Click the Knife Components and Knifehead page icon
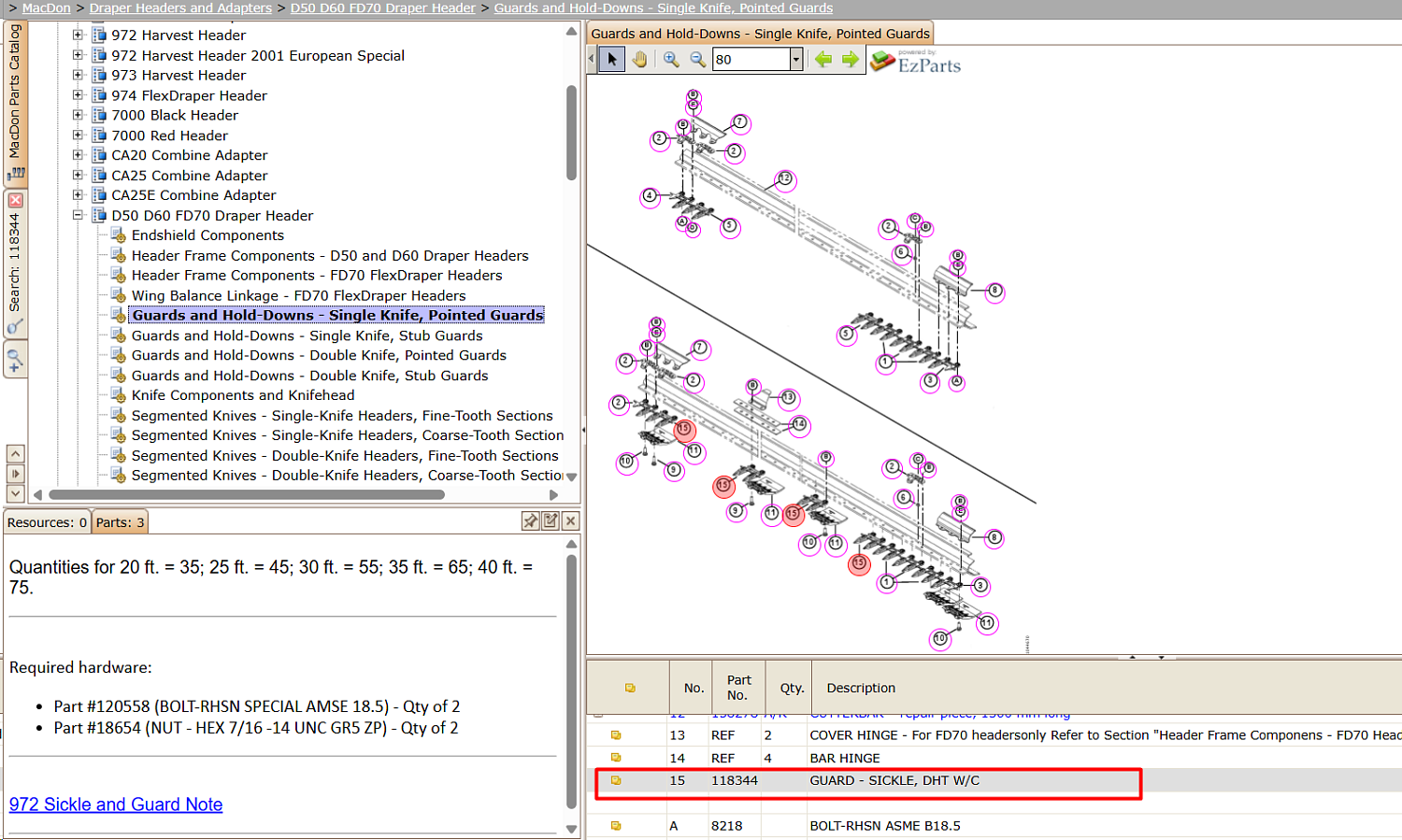This screenshot has width=1402, height=840. [119, 395]
